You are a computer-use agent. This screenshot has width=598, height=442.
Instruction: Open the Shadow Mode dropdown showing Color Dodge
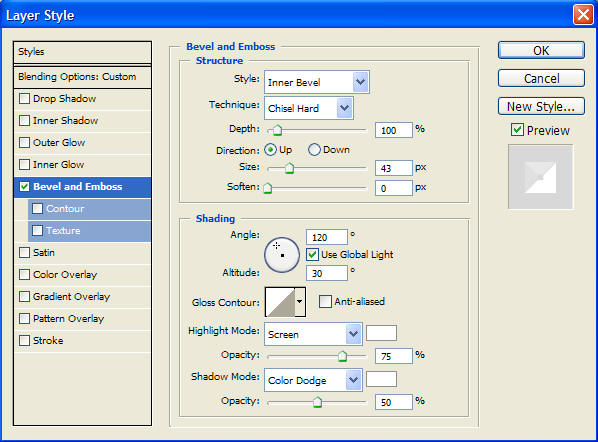coord(313,380)
